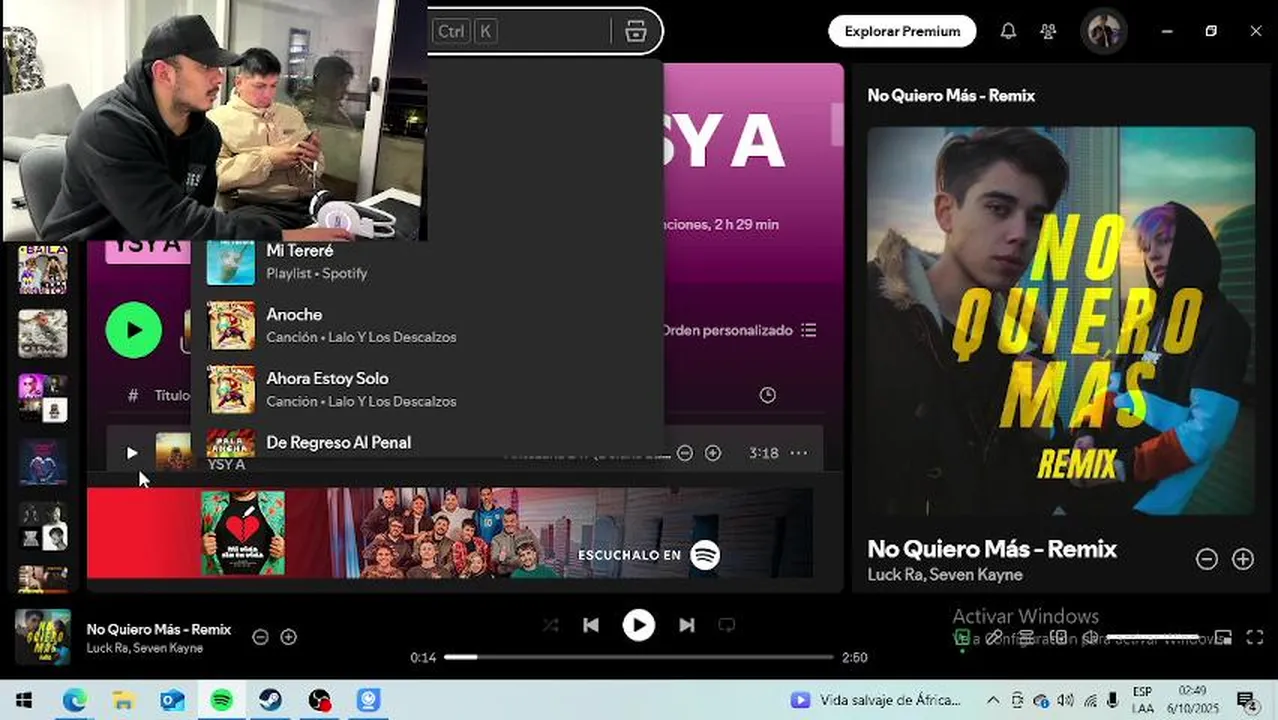Open the connect to a device icon
This screenshot has height=720, width=1278.
click(1058, 637)
